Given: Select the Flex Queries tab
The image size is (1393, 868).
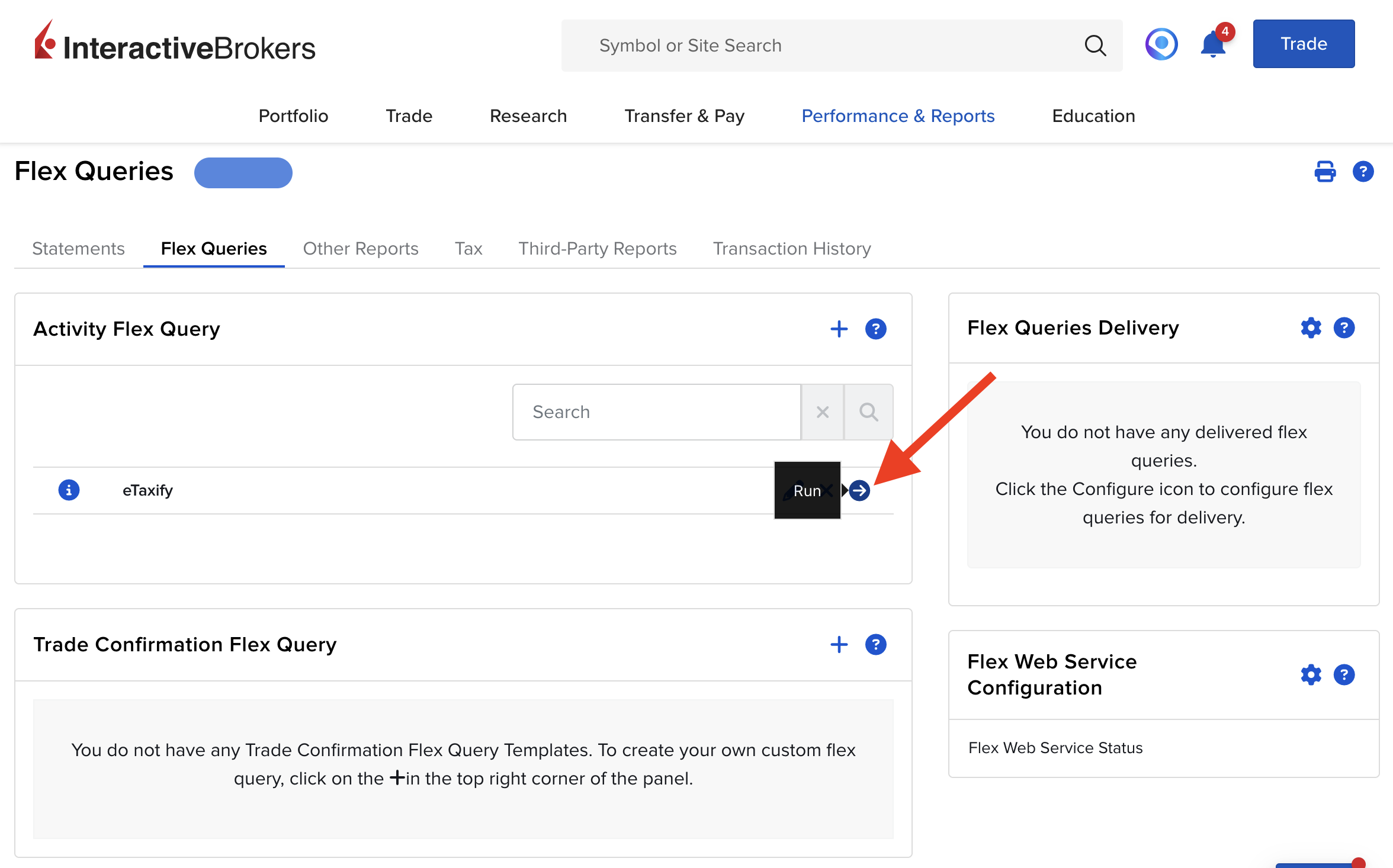Looking at the screenshot, I should 214,249.
